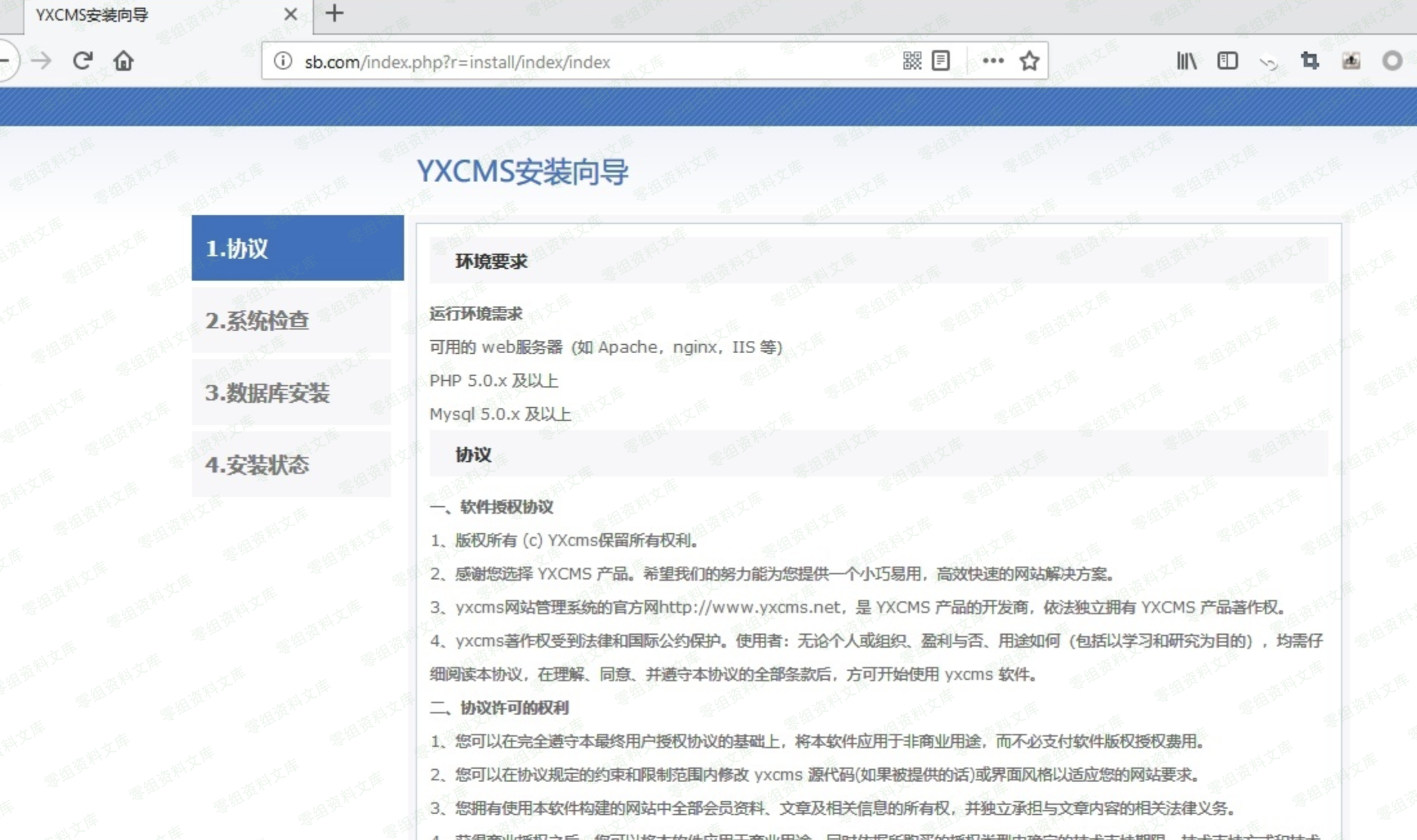Image resolution: width=1417 pixels, height=840 pixels.
Task: Click the screenshot crop extension icon
Action: 1310,61
